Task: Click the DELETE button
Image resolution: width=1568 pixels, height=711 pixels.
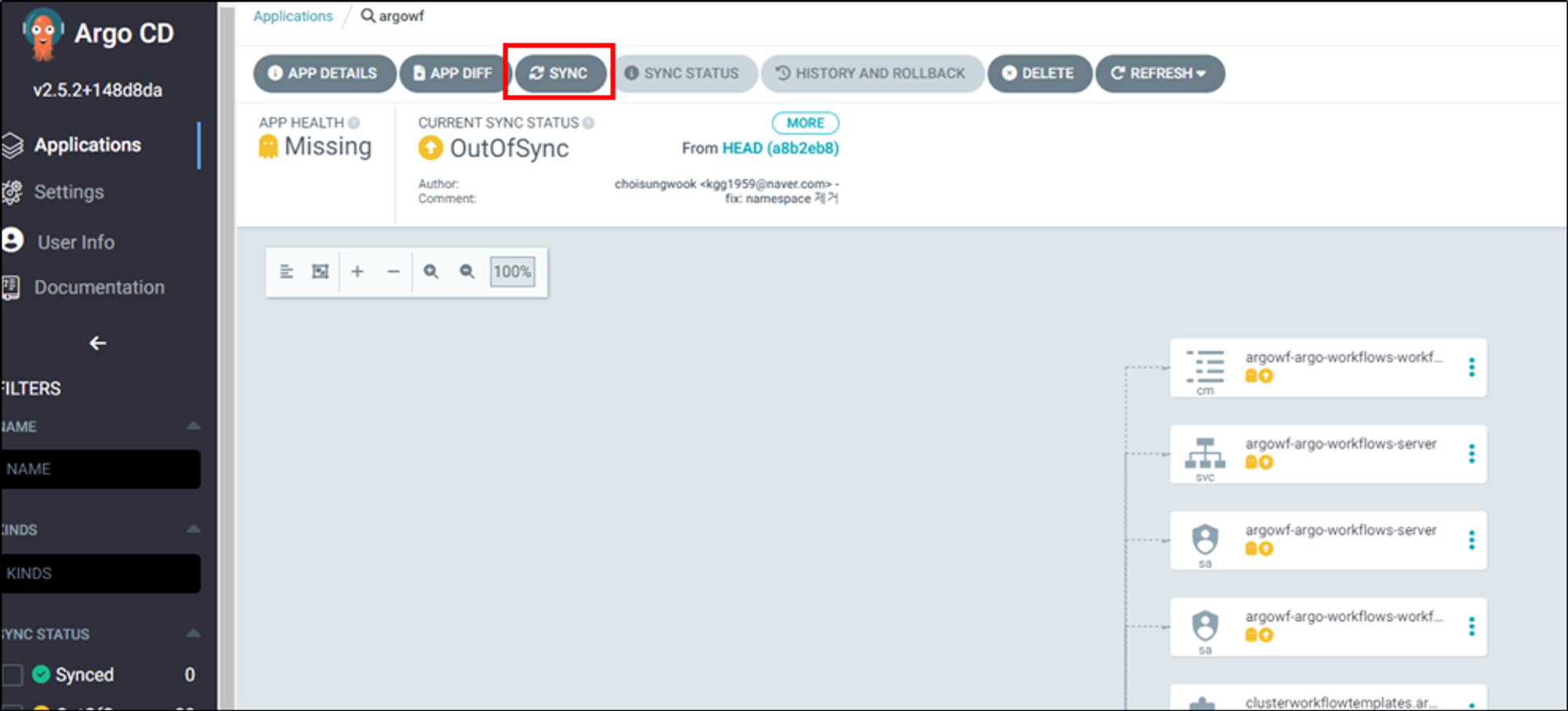Action: (1039, 73)
